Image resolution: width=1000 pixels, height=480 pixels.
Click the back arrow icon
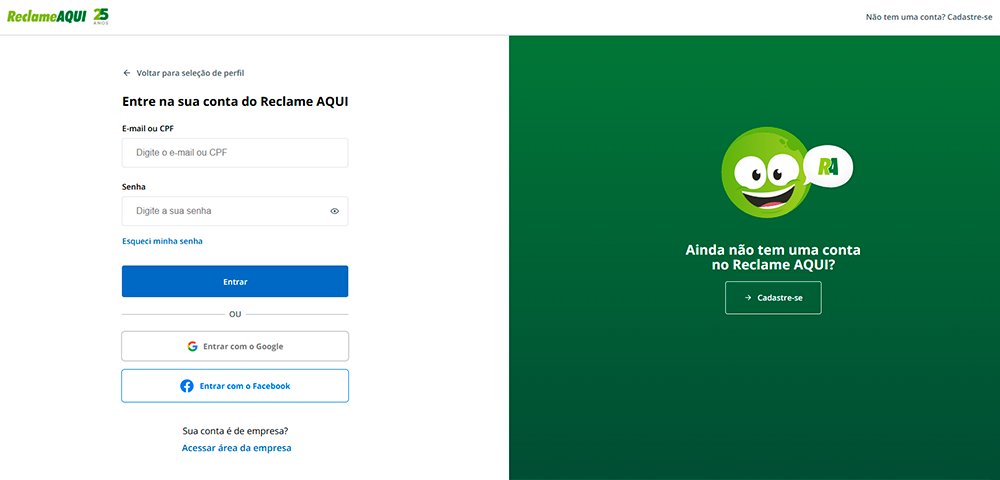pos(127,73)
